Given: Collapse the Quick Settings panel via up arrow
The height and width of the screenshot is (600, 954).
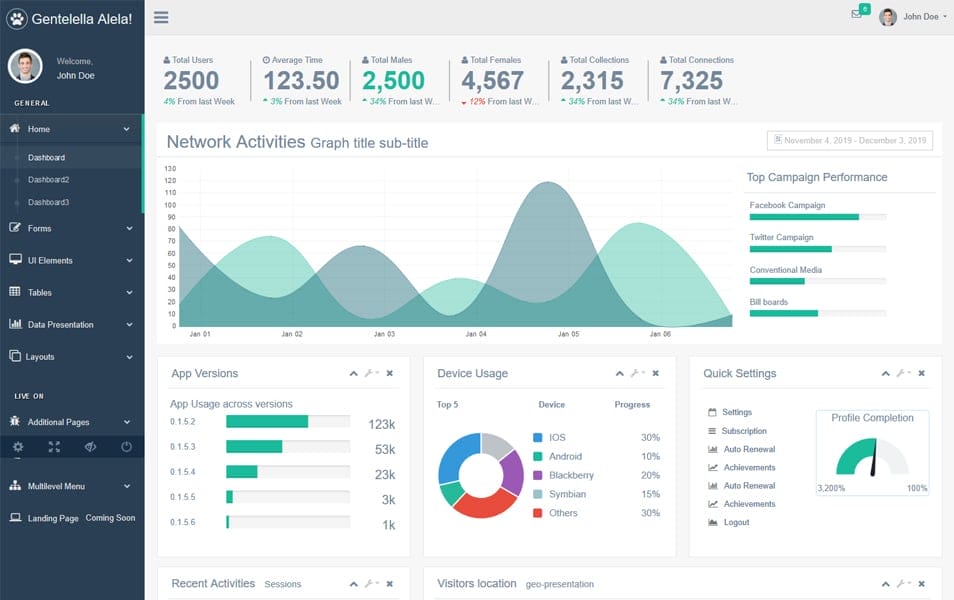Looking at the screenshot, I should pos(885,373).
